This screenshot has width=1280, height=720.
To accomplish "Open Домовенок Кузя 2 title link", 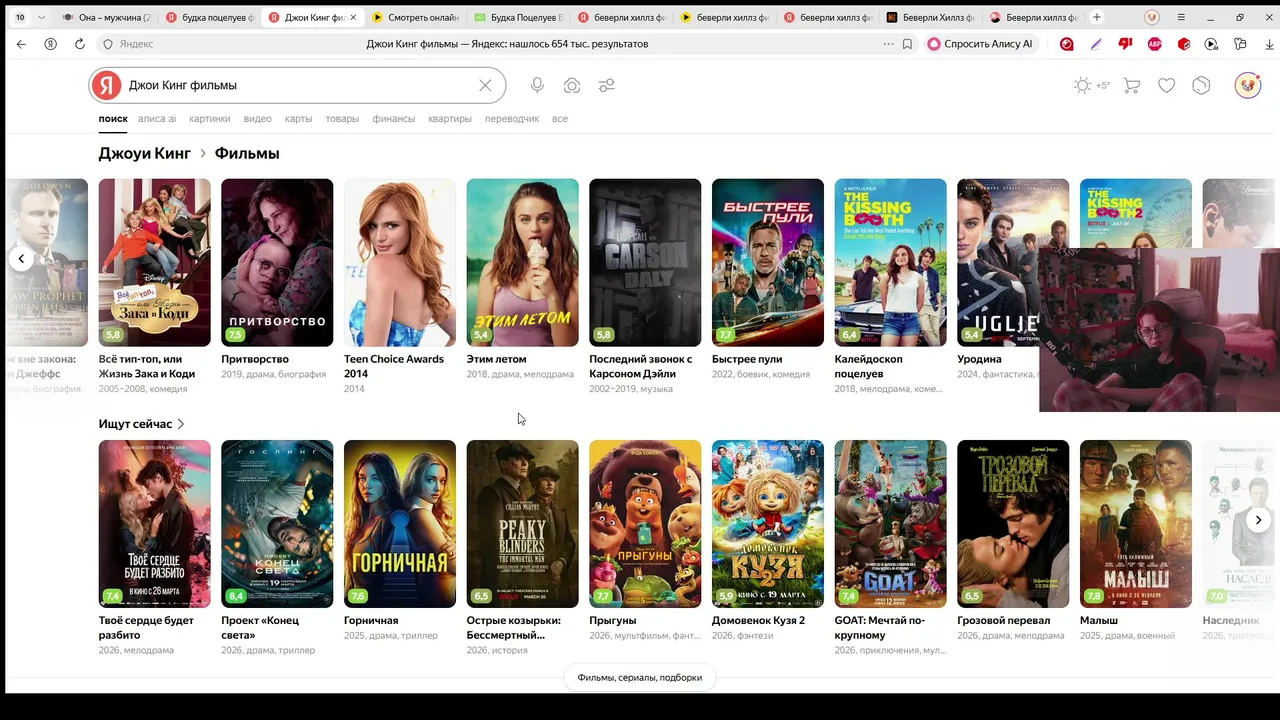I will [x=758, y=620].
